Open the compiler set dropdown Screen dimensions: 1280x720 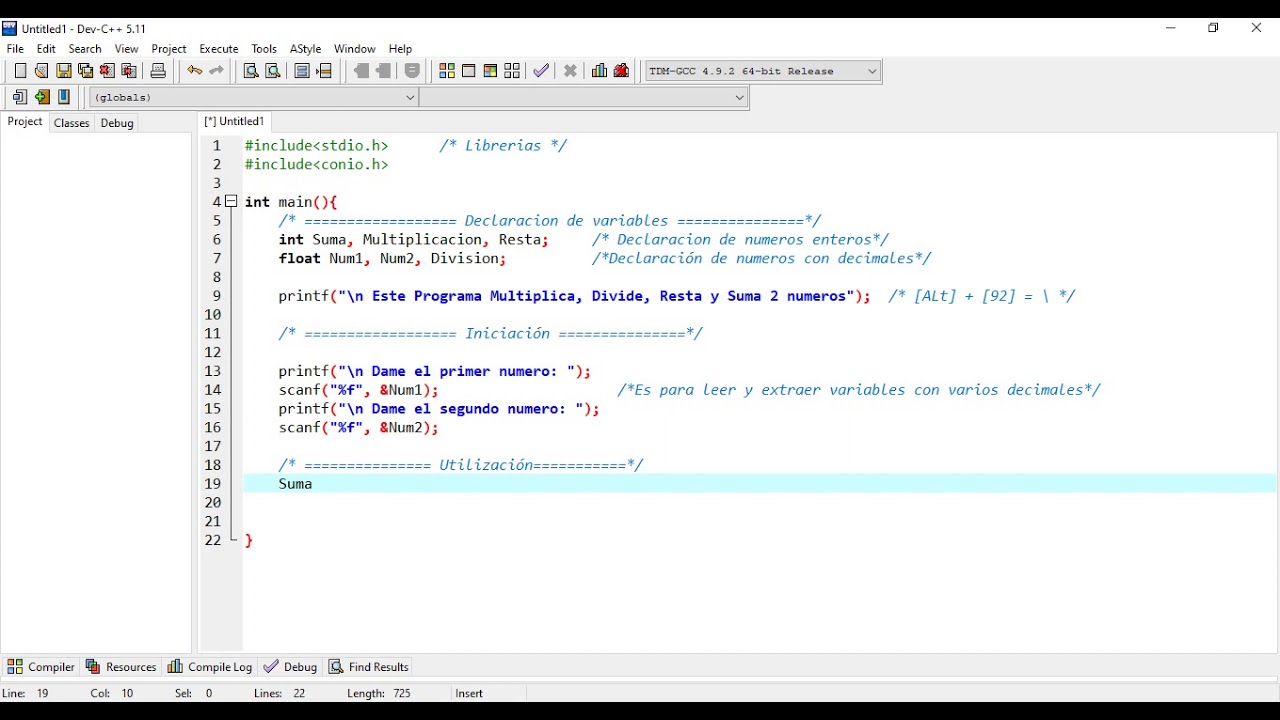(763, 71)
